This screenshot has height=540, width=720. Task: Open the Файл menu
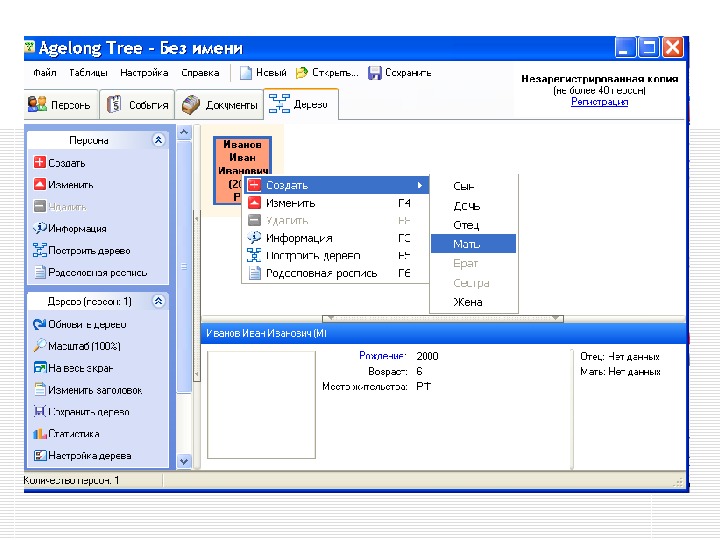[x=45, y=73]
